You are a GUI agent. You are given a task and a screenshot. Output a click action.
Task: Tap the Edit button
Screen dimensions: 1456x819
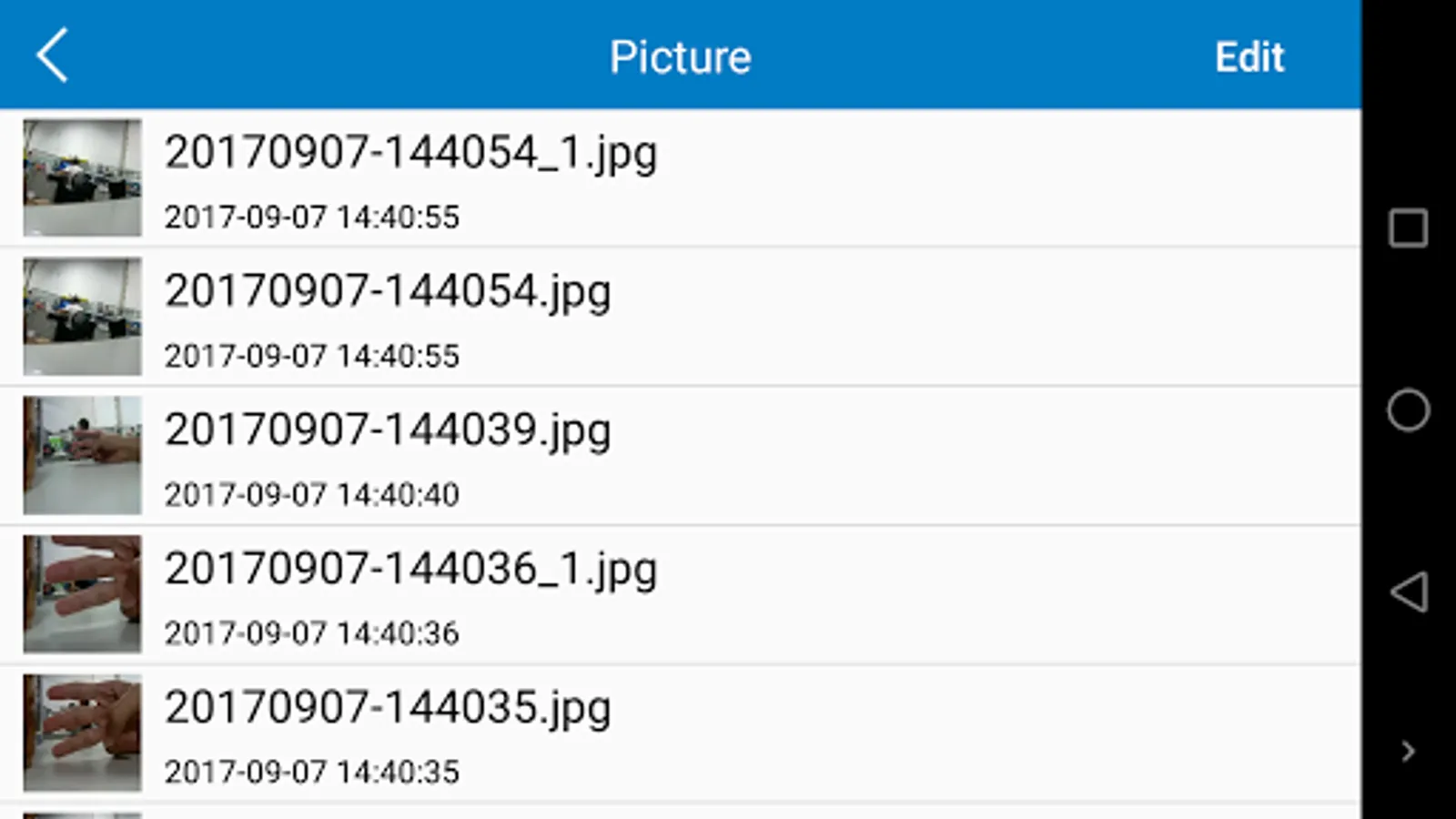[x=1249, y=57]
